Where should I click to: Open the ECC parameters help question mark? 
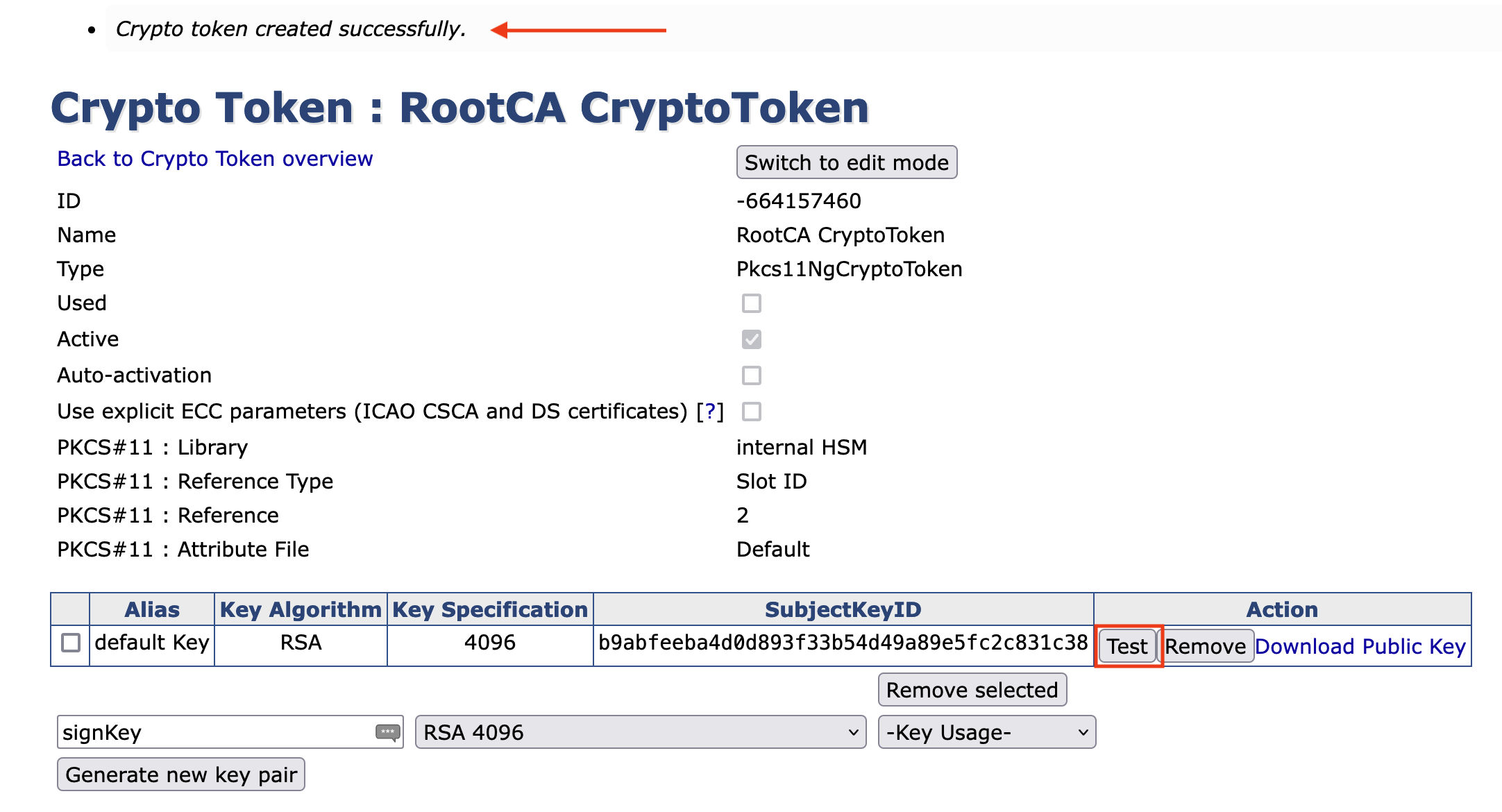pyautogui.click(x=710, y=412)
